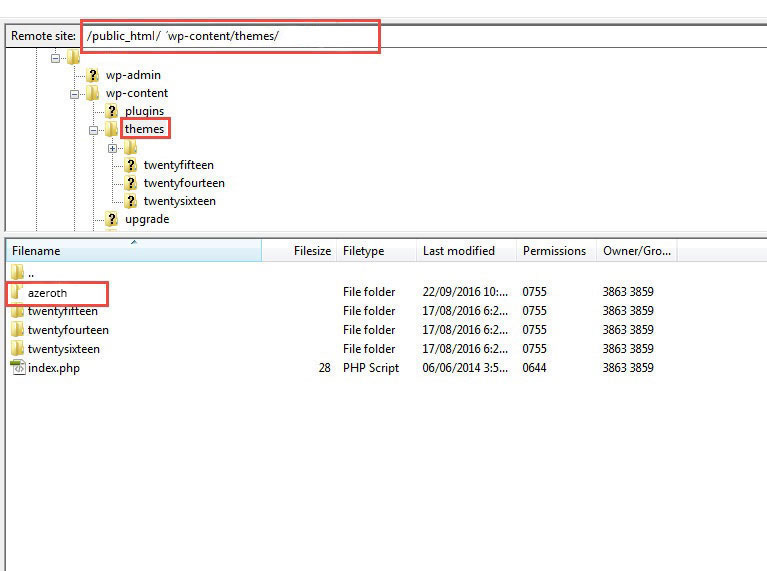Select the themes folder in tree
The width and height of the screenshot is (767, 571).
(144, 129)
